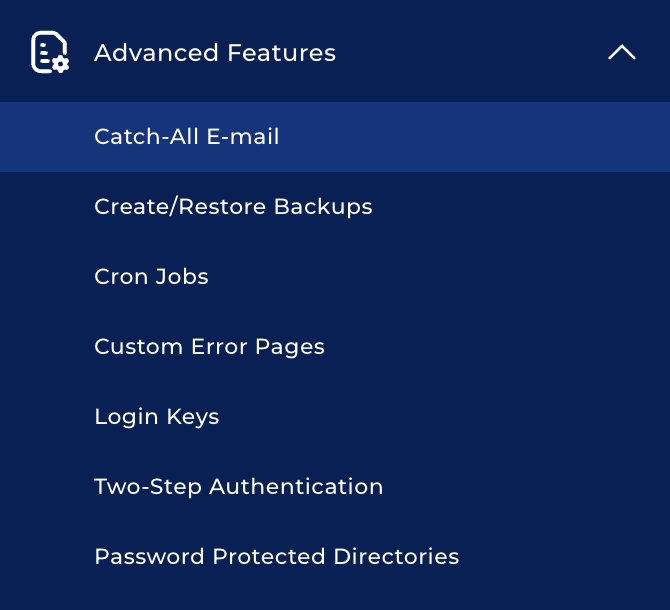Choose the directory password protection entry
This screenshot has height=610, width=670.
[276, 556]
